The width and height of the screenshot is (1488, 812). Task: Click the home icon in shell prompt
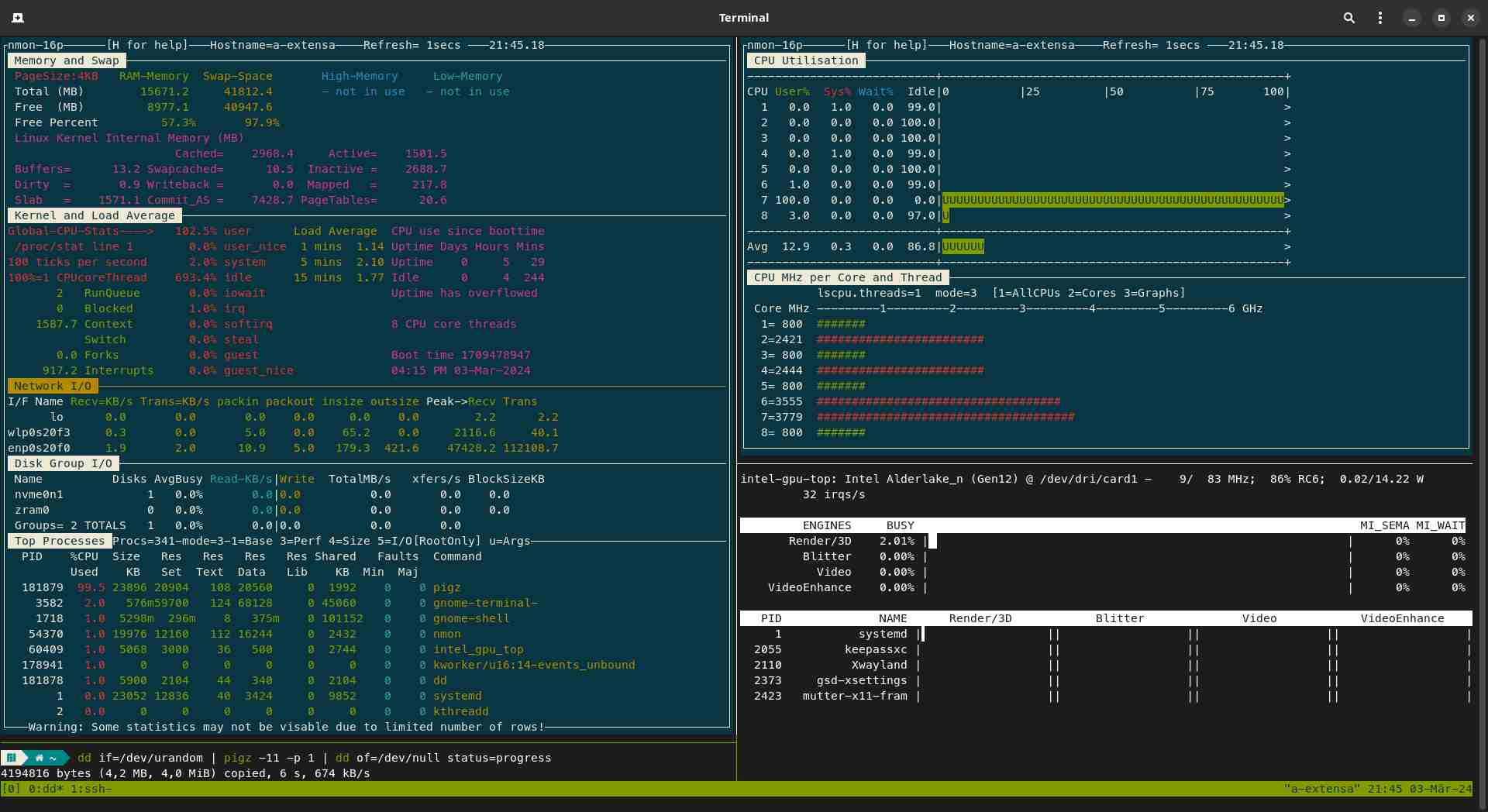click(x=39, y=758)
